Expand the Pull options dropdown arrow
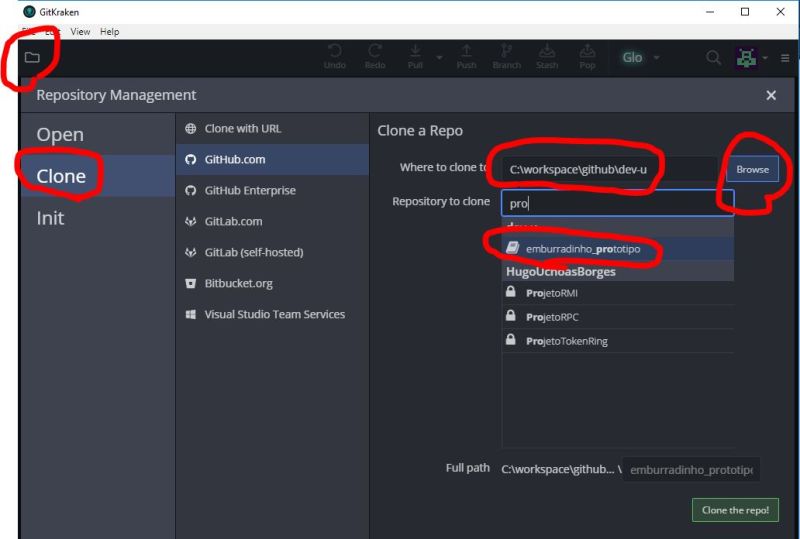800x539 pixels. [439, 57]
